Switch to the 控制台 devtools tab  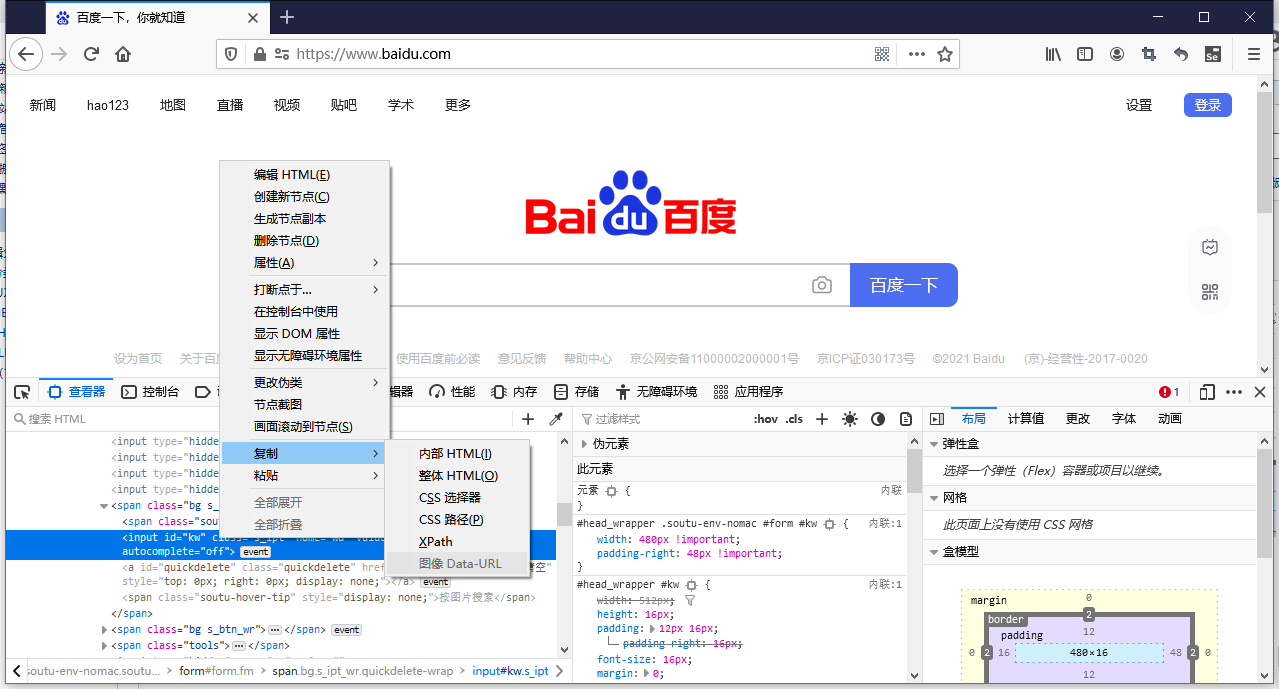150,392
